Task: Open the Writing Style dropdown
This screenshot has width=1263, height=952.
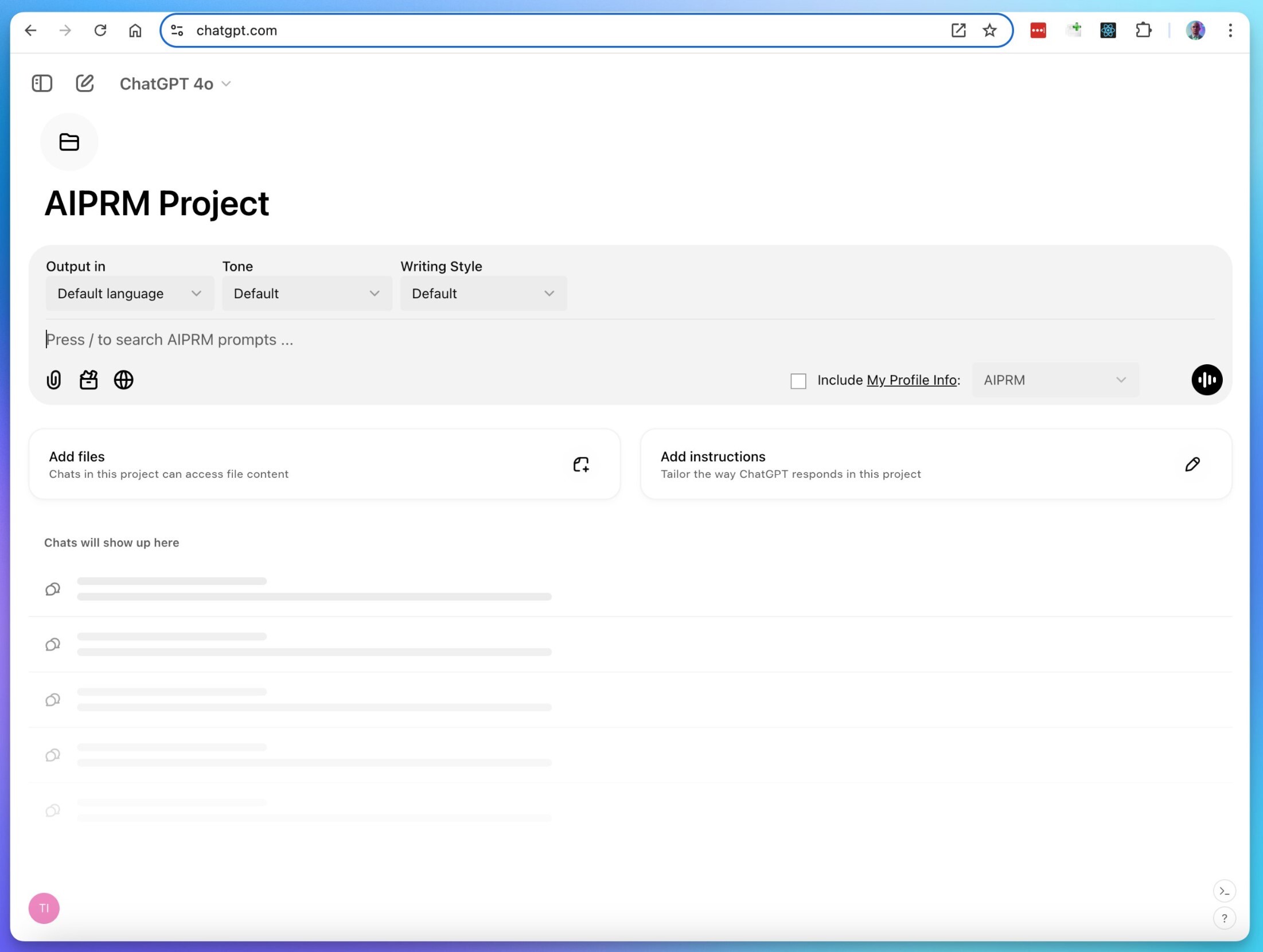Action: [483, 294]
